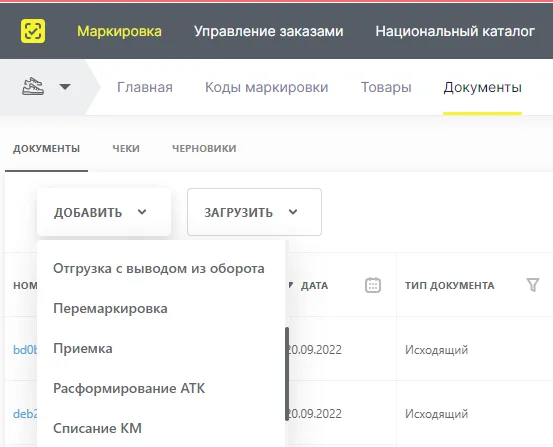
Task: Switch to the Чеки subtab
Action: (x=126, y=149)
